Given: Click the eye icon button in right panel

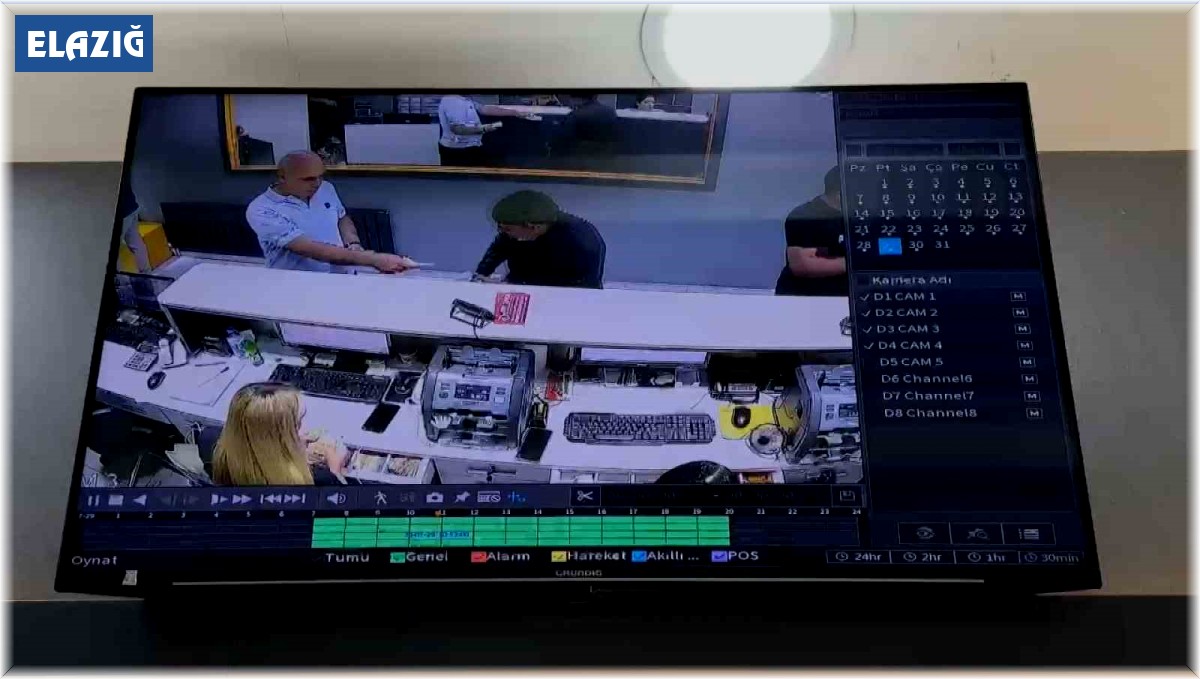Looking at the screenshot, I should pos(923,534).
